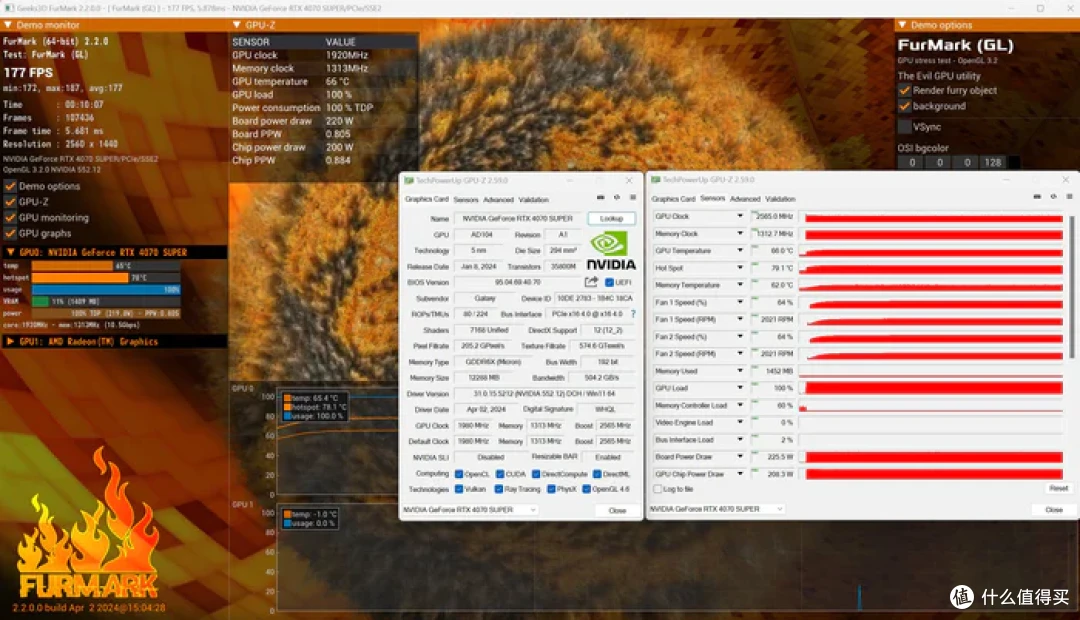The image size is (1080, 620).
Task: Switch to Advanced tab in right GPU-Z window
Action: point(745,199)
